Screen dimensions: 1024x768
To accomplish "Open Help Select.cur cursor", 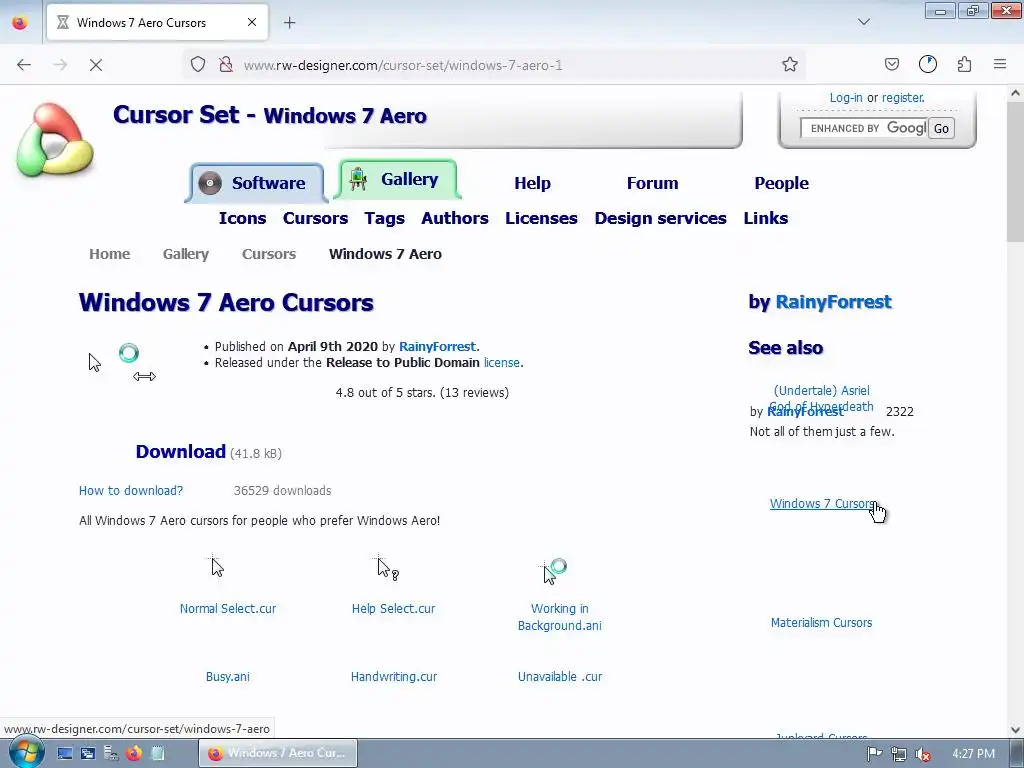I will click(393, 609).
